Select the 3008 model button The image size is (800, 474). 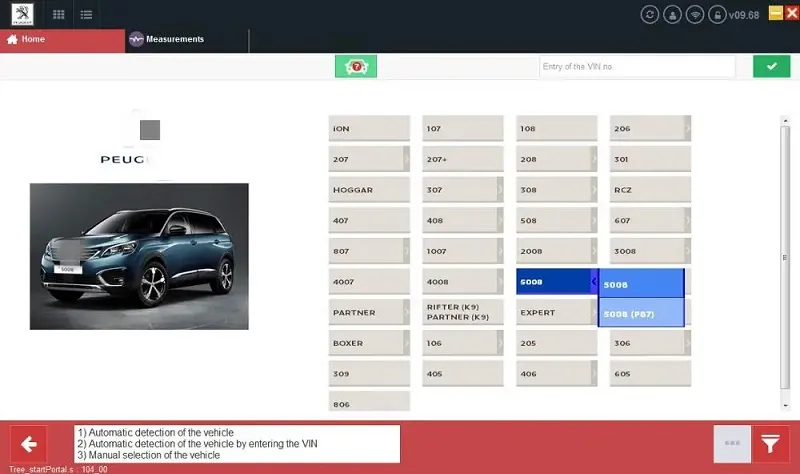pos(651,251)
